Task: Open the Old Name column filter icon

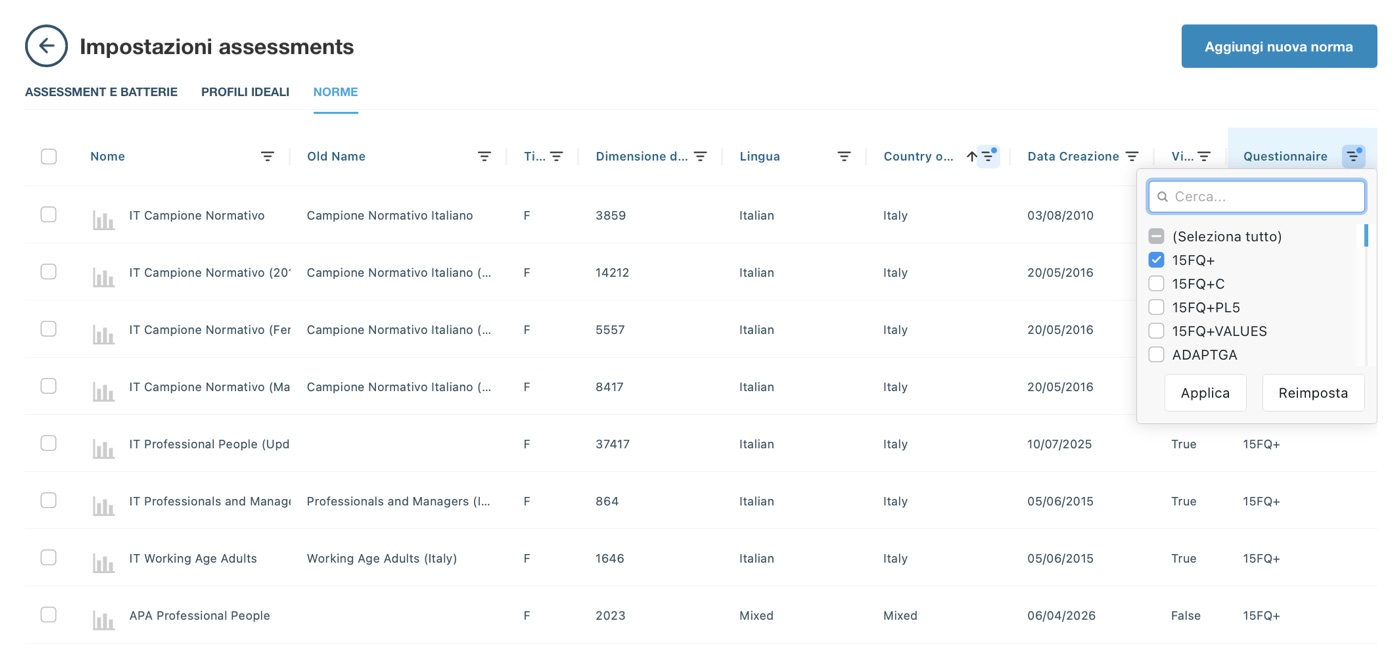Action: click(x=484, y=156)
